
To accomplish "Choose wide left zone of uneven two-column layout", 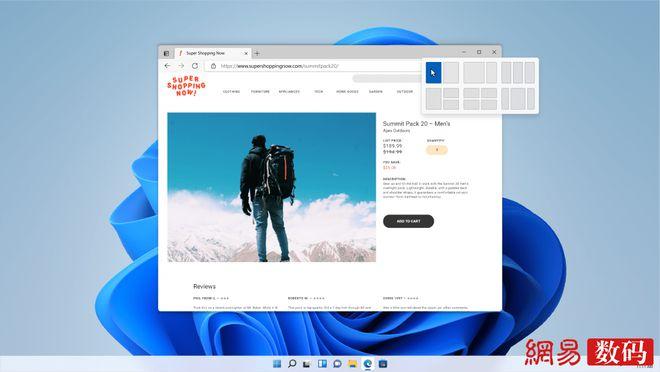I will click(474, 73).
